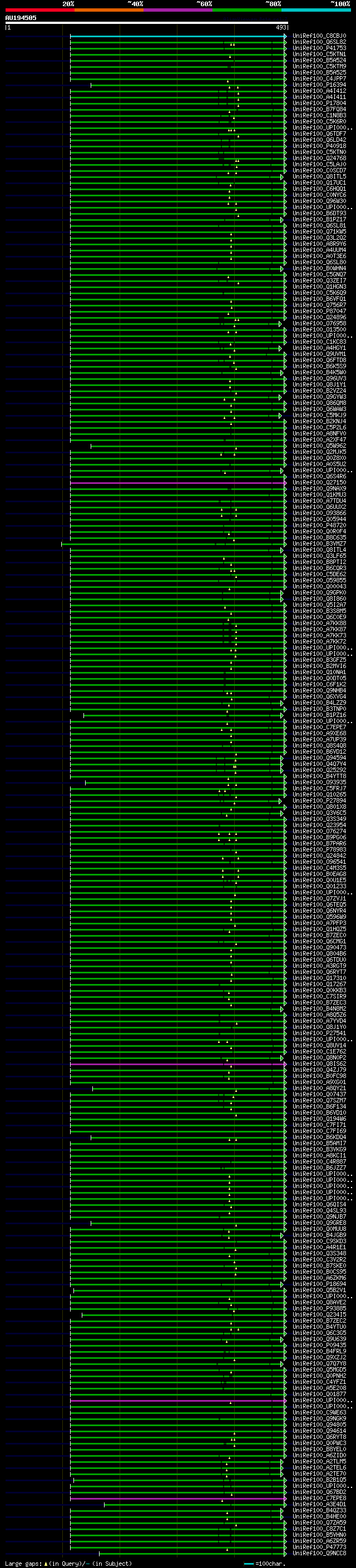
Task: Open hit UniRef100_C4JPP7
Action: 319,78
